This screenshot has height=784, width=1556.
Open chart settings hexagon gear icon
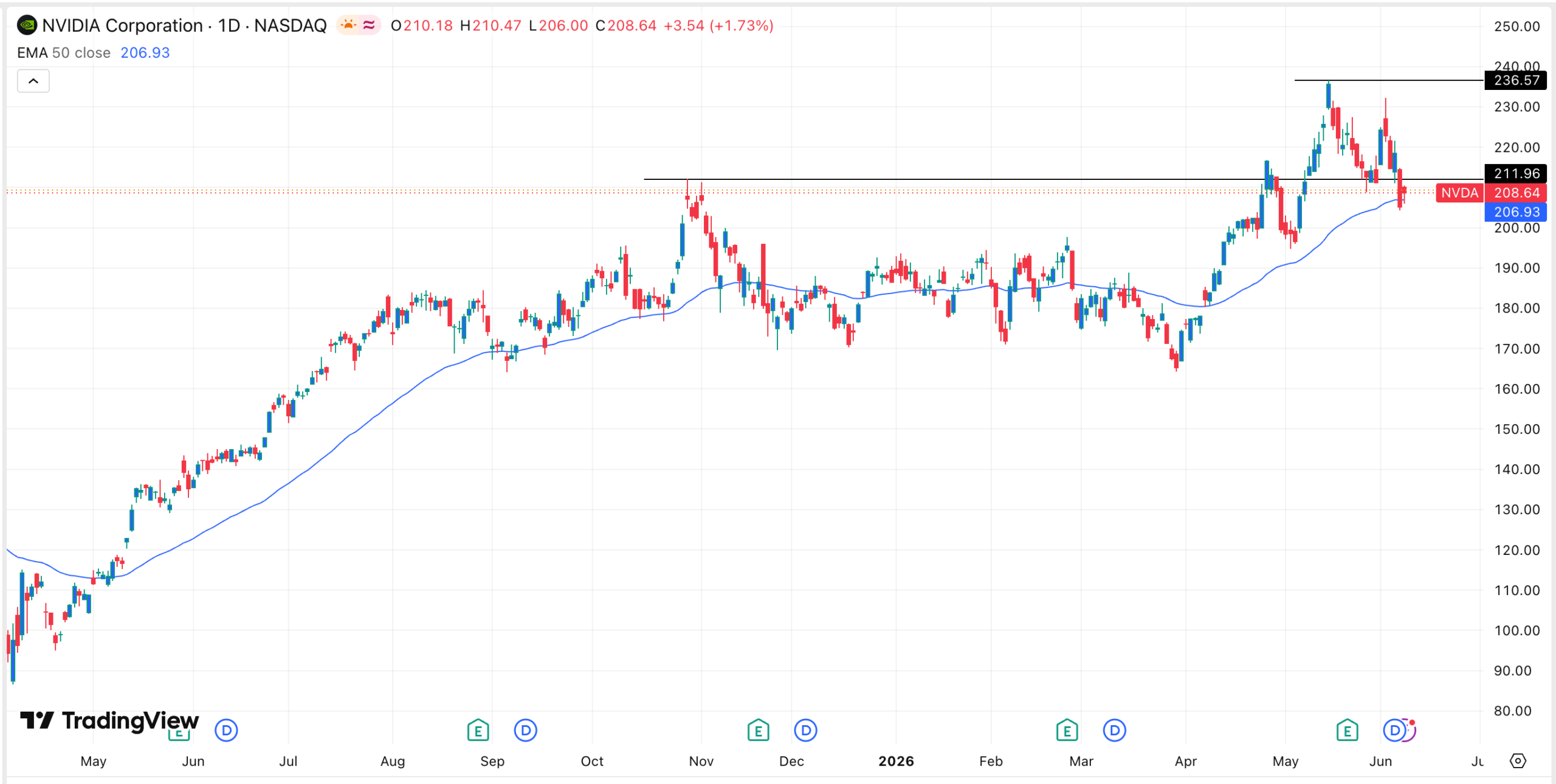tap(1518, 761)
